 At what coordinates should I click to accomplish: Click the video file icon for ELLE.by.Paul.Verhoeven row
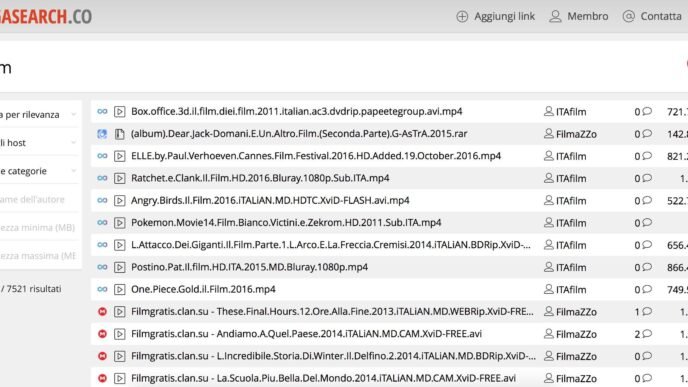tap(119, 156)
